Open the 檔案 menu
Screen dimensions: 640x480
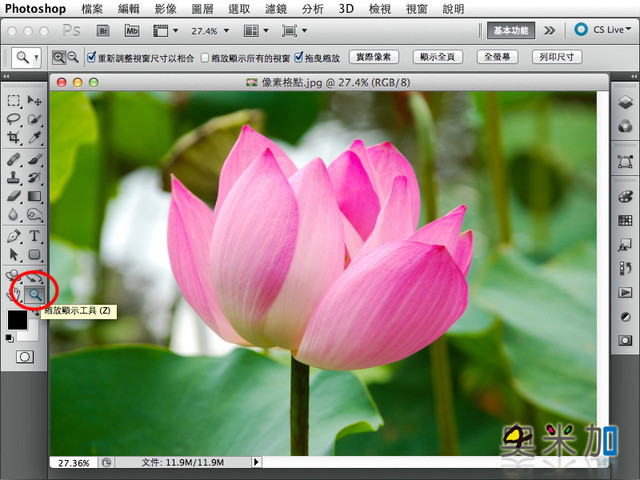coord(92,9)
